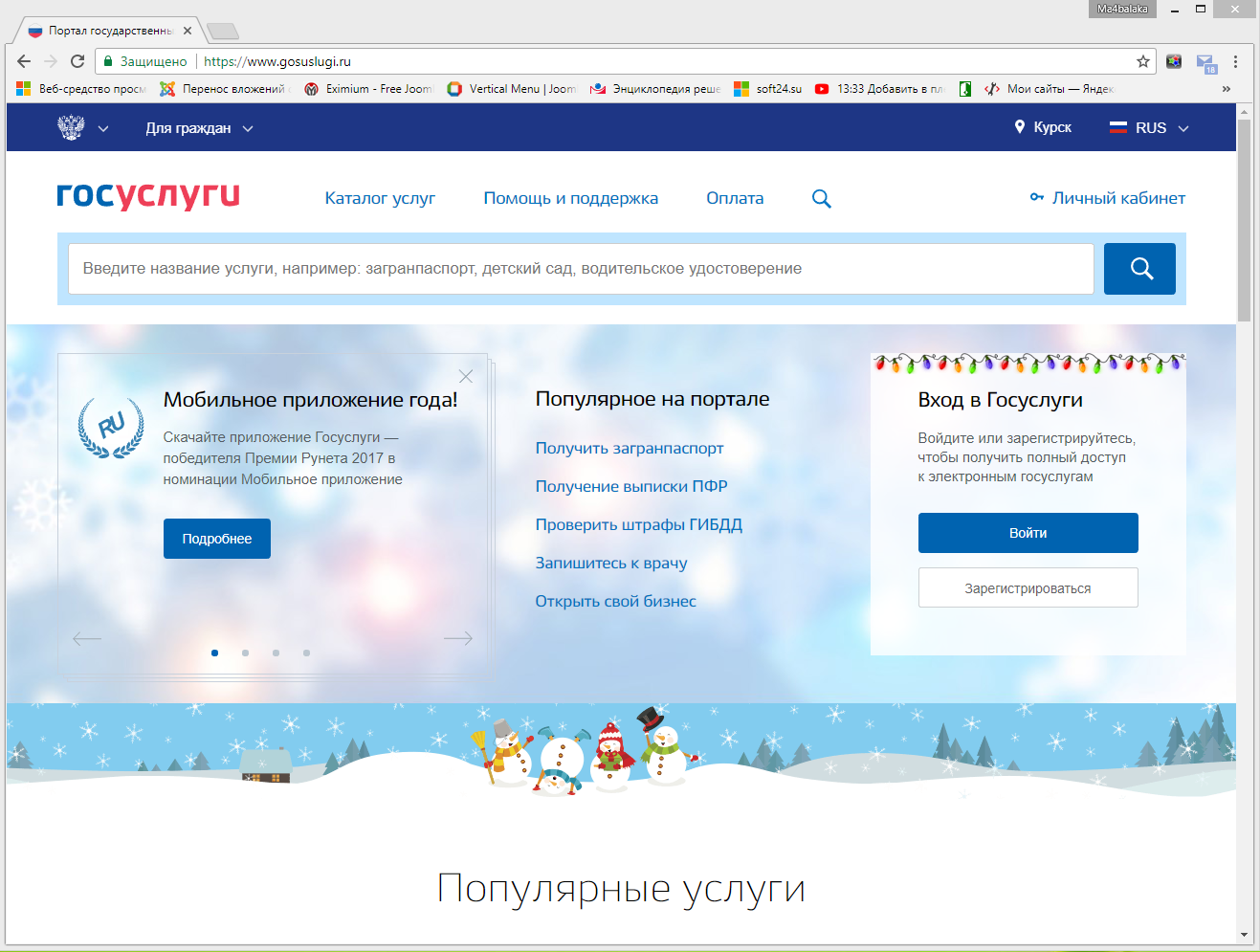Show more bookmarks chevron
The height and width of the screenshot is (952, 1260).
1227,89
